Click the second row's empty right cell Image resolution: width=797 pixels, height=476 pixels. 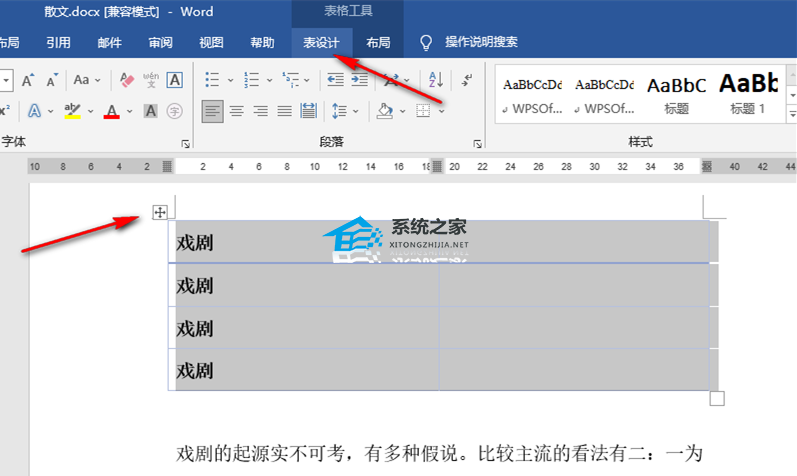coord(574,285)
